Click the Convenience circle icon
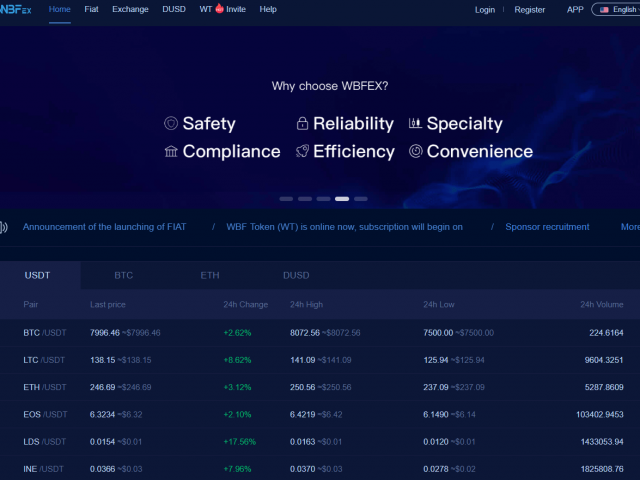640x480 pixels. (415, 152)
